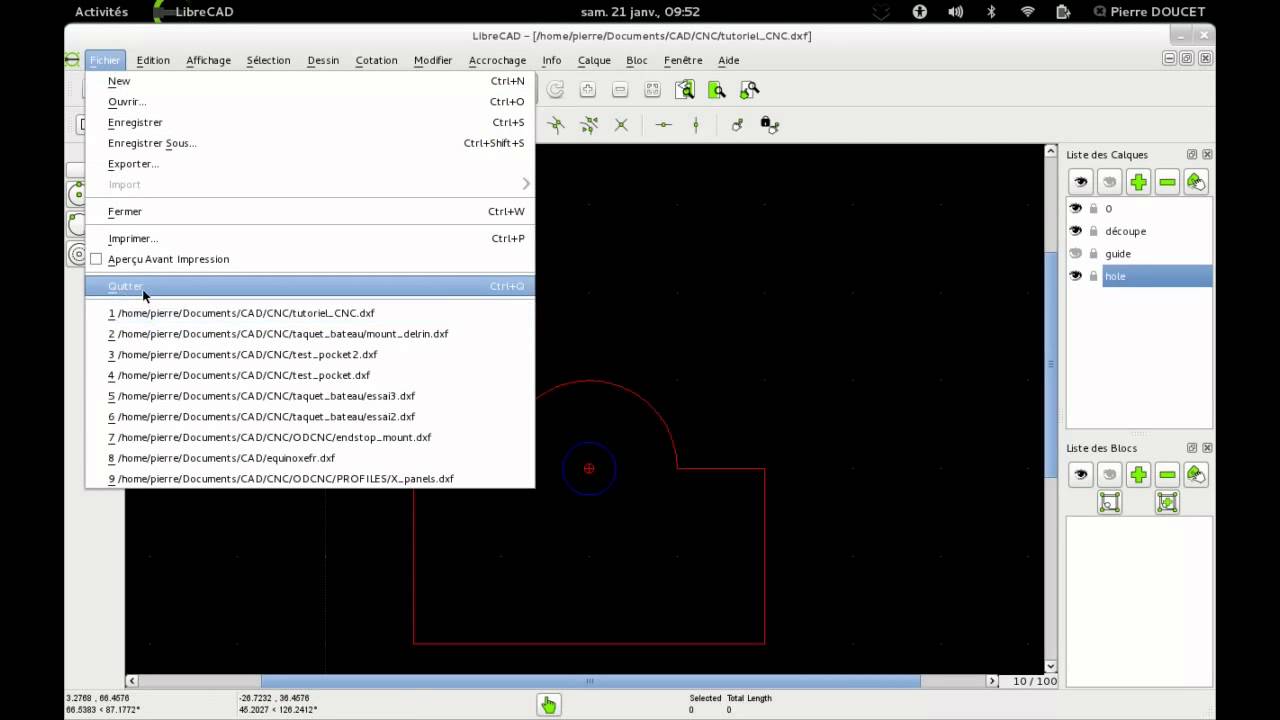Image resolution: width=1280 pixels, height=720 pixels.
Task: Click the X-shaped snap icon
Action: [x=621, y=125]
